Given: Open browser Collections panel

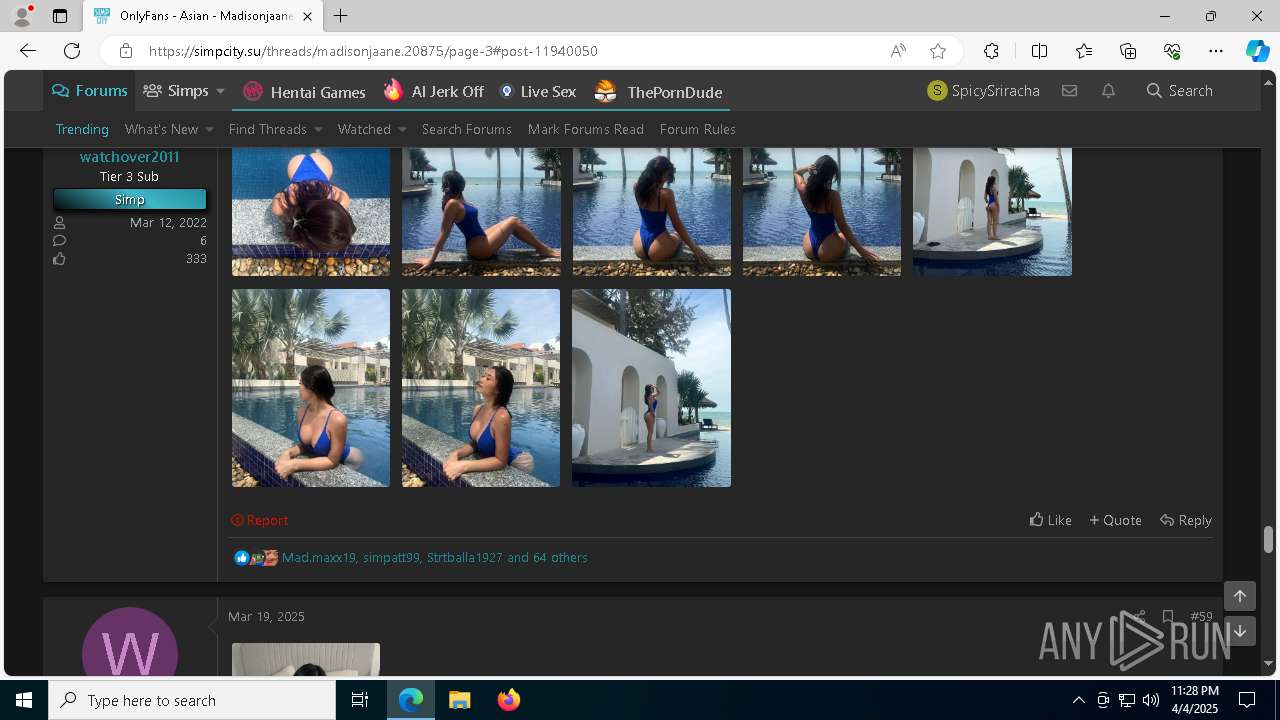Looking at the screenshot, I should pos(1128,51).
